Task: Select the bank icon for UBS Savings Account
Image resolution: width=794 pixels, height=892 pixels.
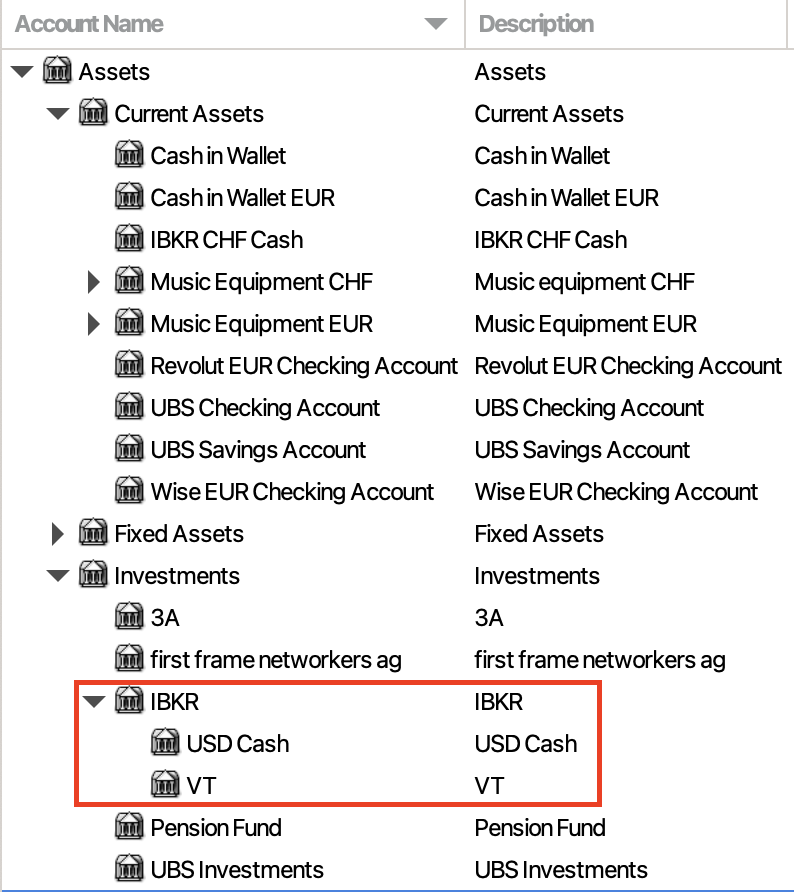Action: click(x=129, y=449)
